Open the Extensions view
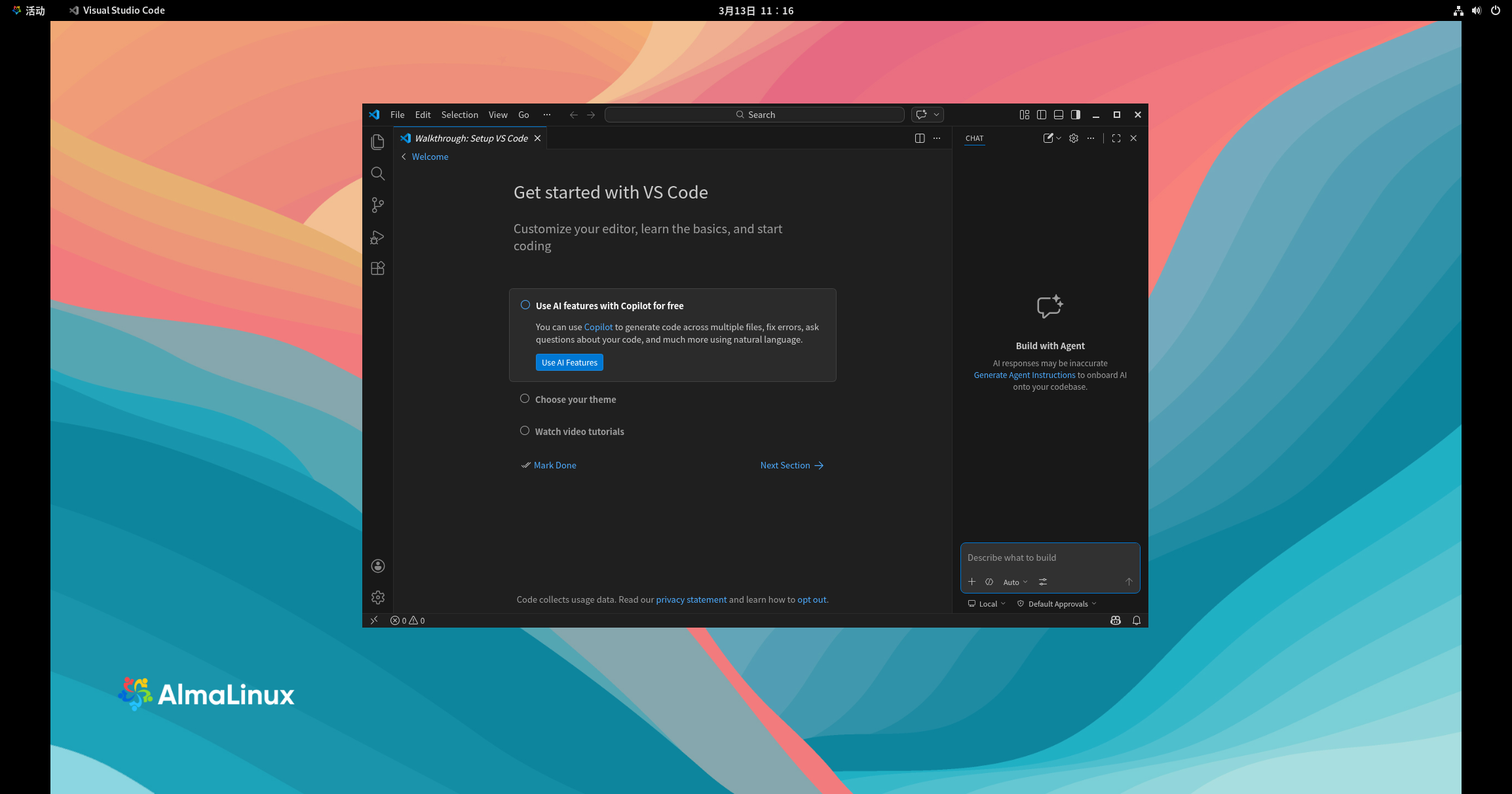 pyautogui.click(x=377, y=269)
